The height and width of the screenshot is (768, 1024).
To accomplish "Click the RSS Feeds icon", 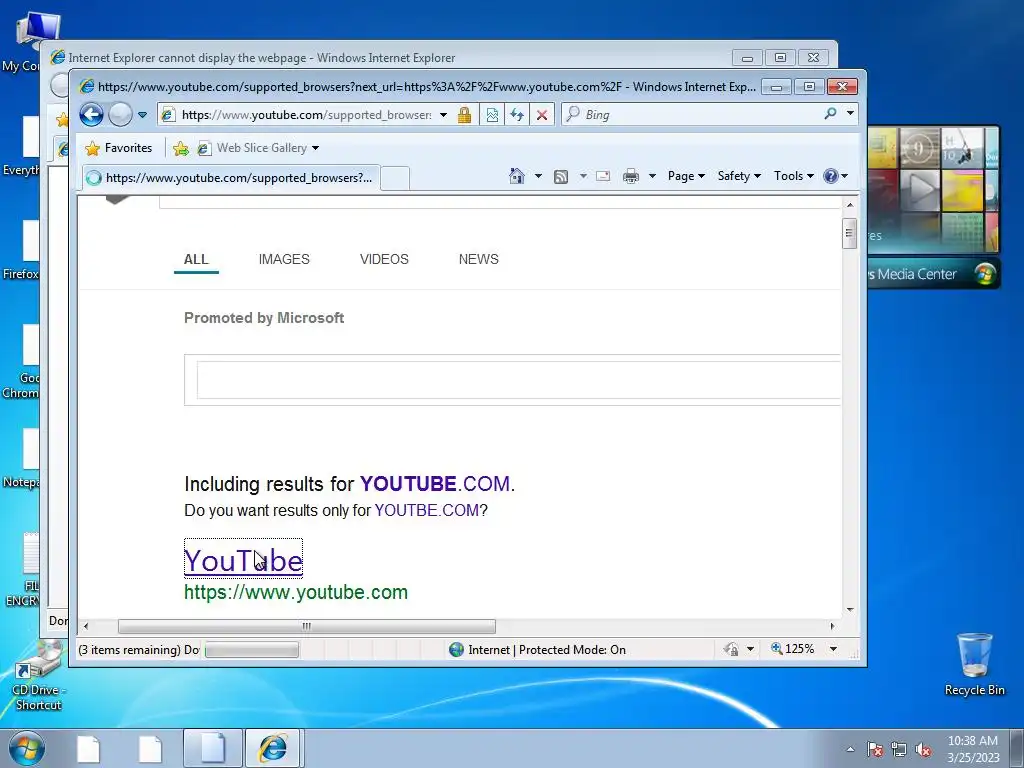I will point(561,176).
